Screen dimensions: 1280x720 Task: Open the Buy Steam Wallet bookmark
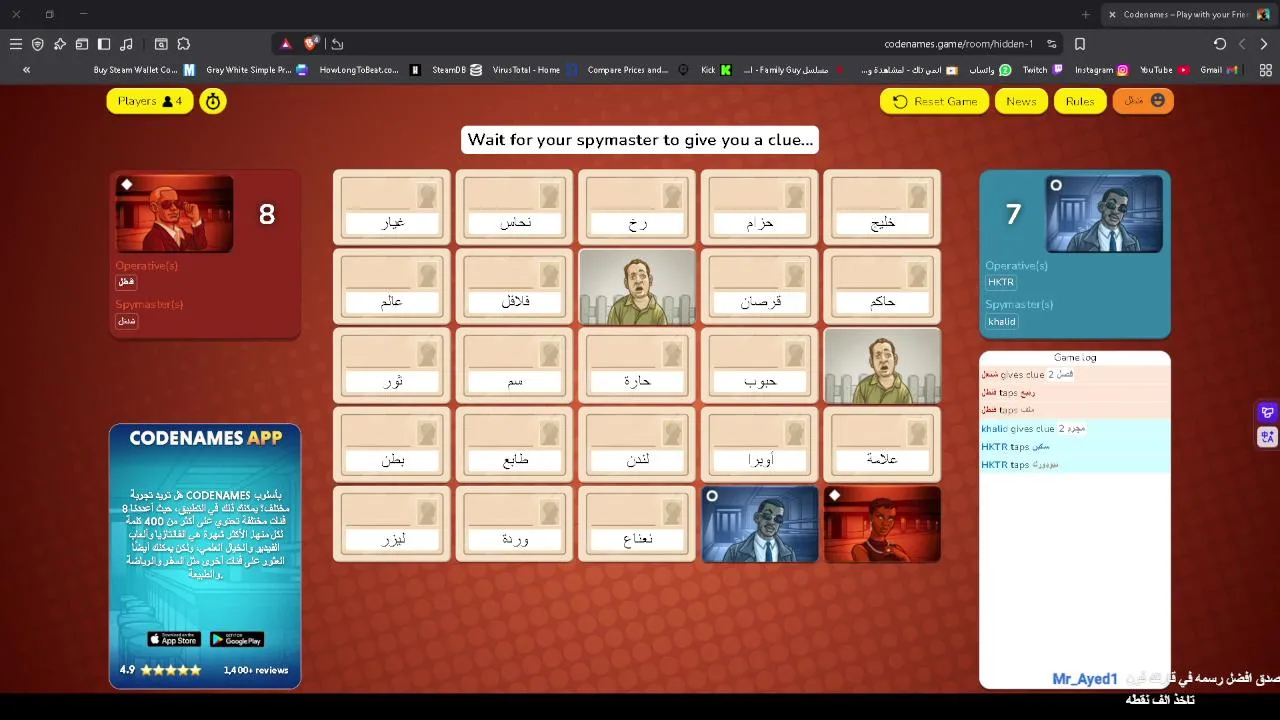click(x=144, y=70)
